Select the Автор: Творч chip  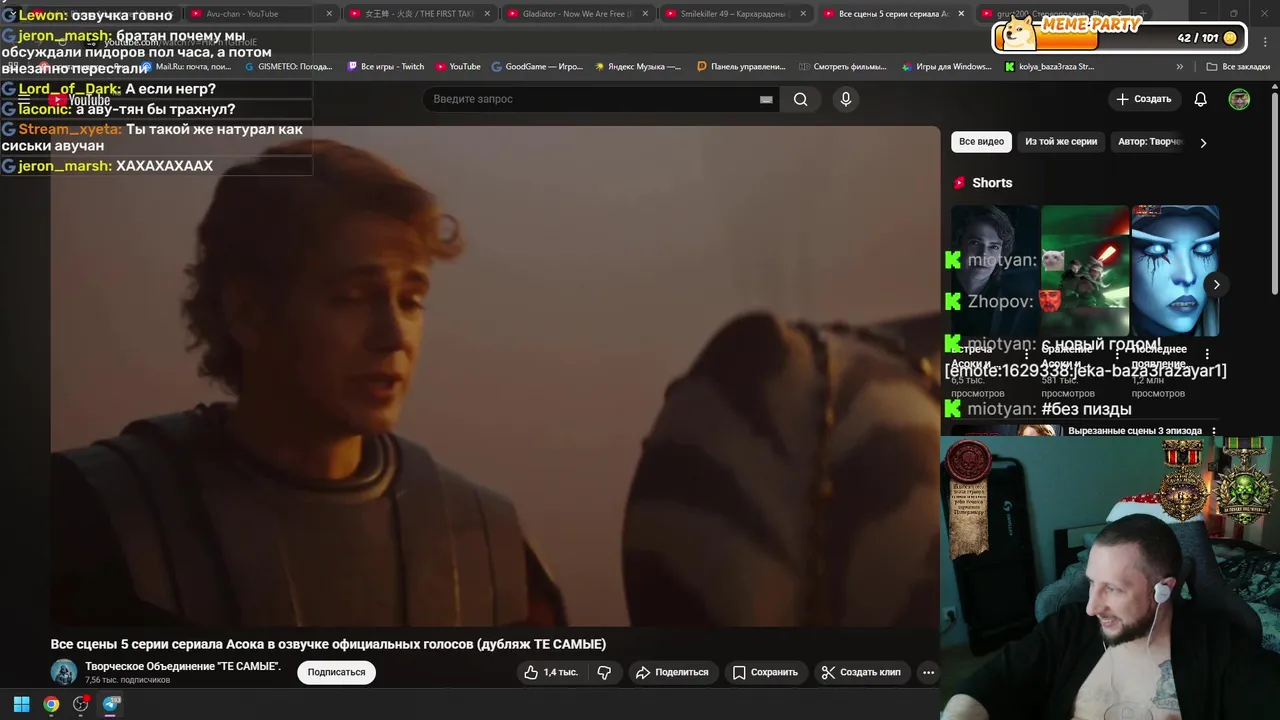(x=1150, y=142)
